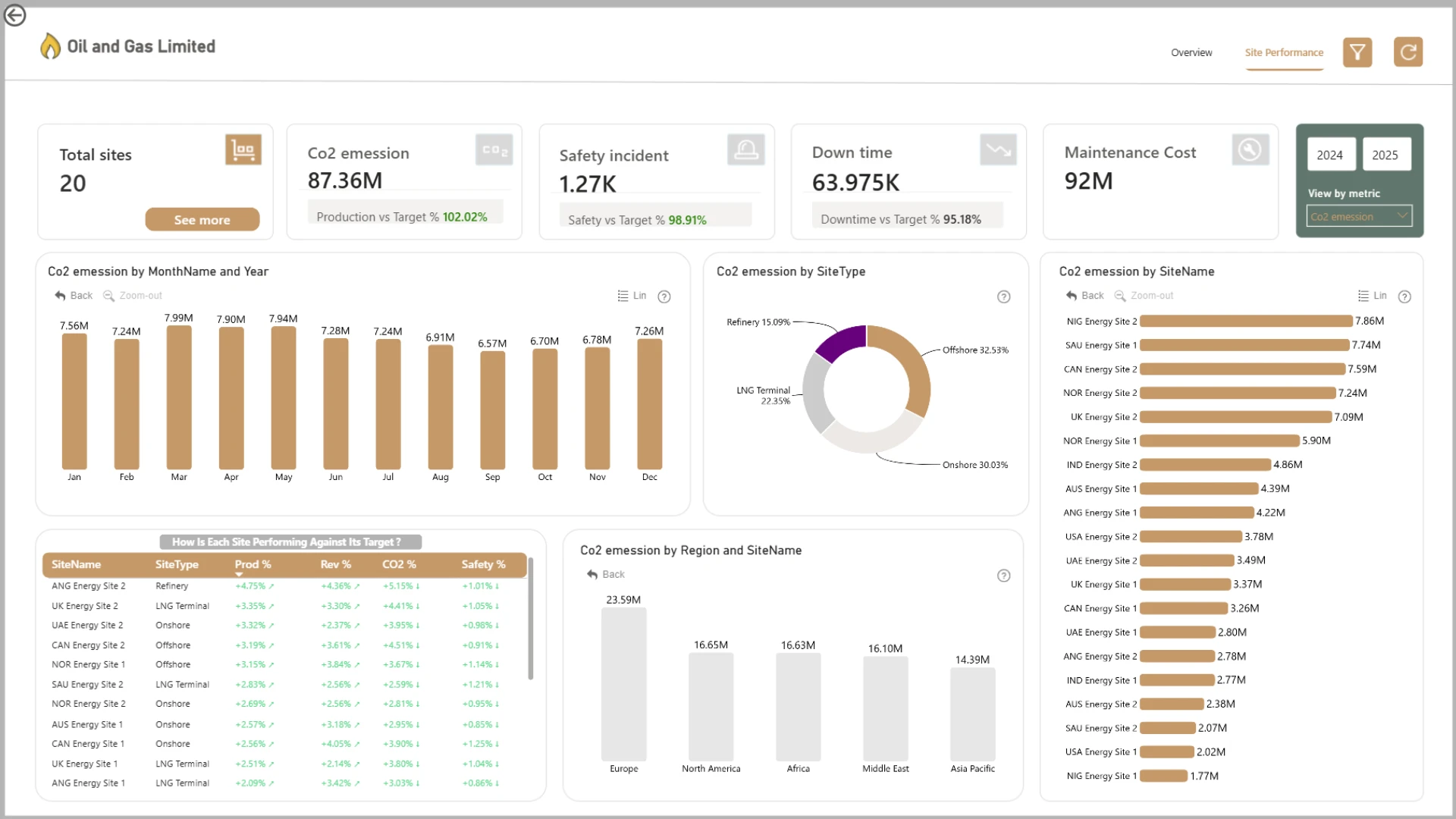Select the 2025 year slicer
This screenshot has height=819, width=1456.
pyautogui.click(x=1385, y=155)
